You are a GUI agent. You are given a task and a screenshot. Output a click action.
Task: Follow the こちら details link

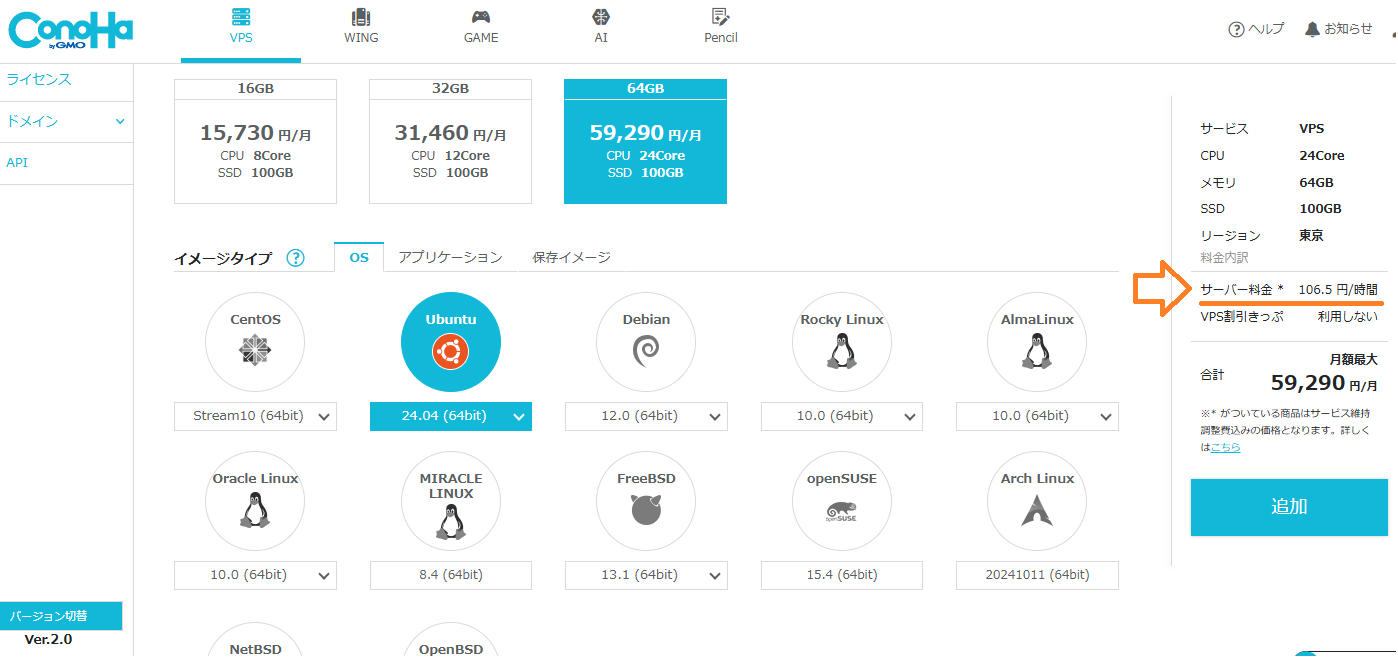pyautogui.click(x=1225, y=447)
